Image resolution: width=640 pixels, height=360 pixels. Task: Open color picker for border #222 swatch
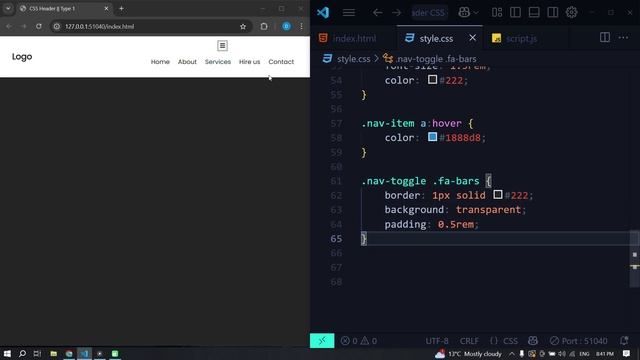point(498,194)
